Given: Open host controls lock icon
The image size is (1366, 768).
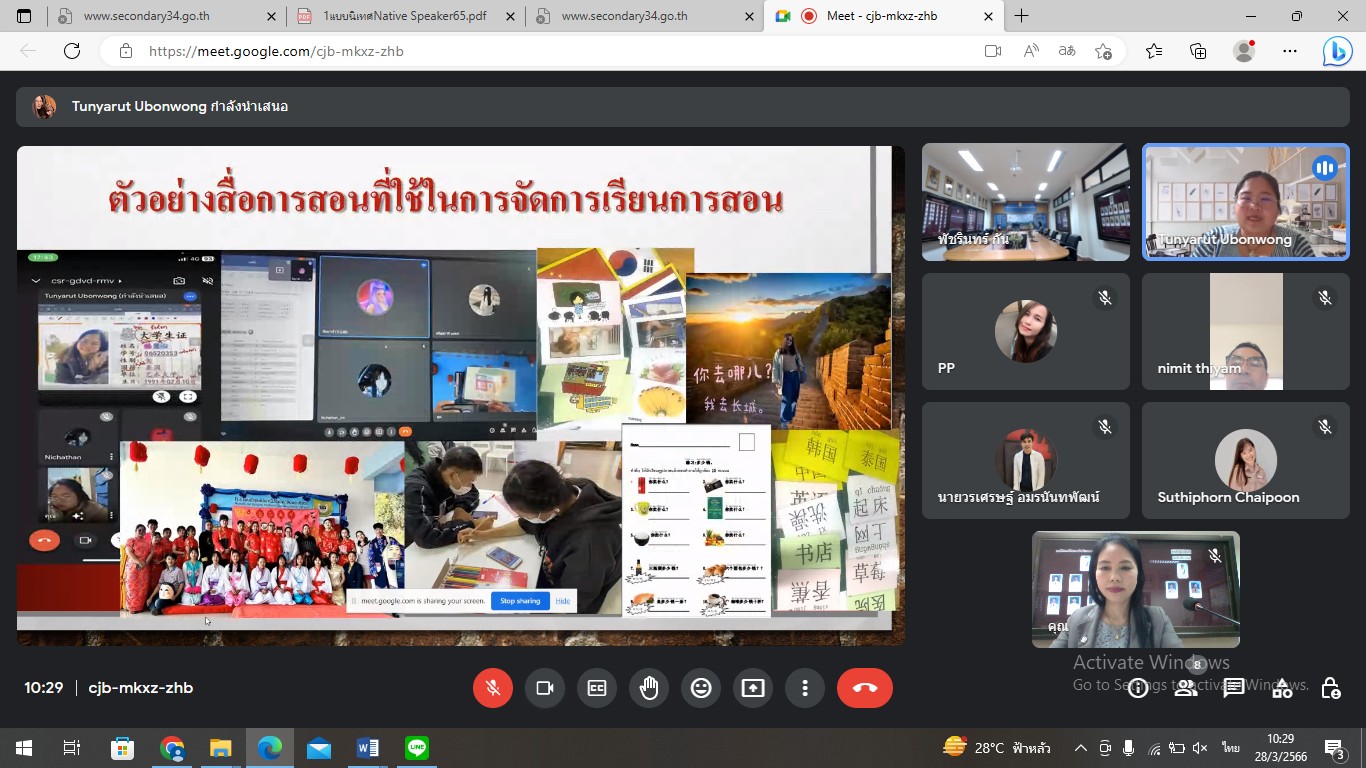Looking at the screenshot, I should coord(1330,688).
